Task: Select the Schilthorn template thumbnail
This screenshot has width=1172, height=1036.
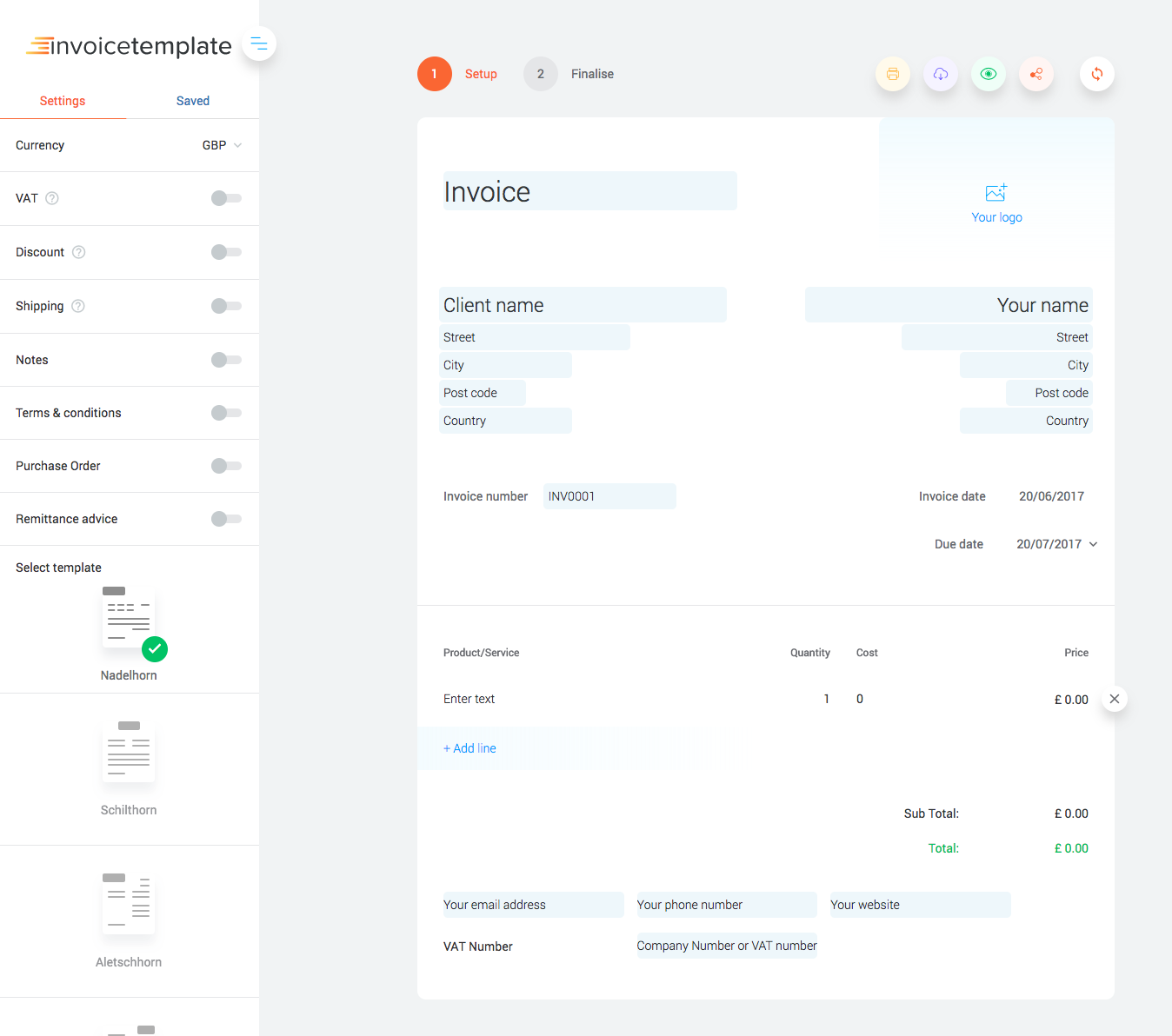Action: (x=129, y=752)
